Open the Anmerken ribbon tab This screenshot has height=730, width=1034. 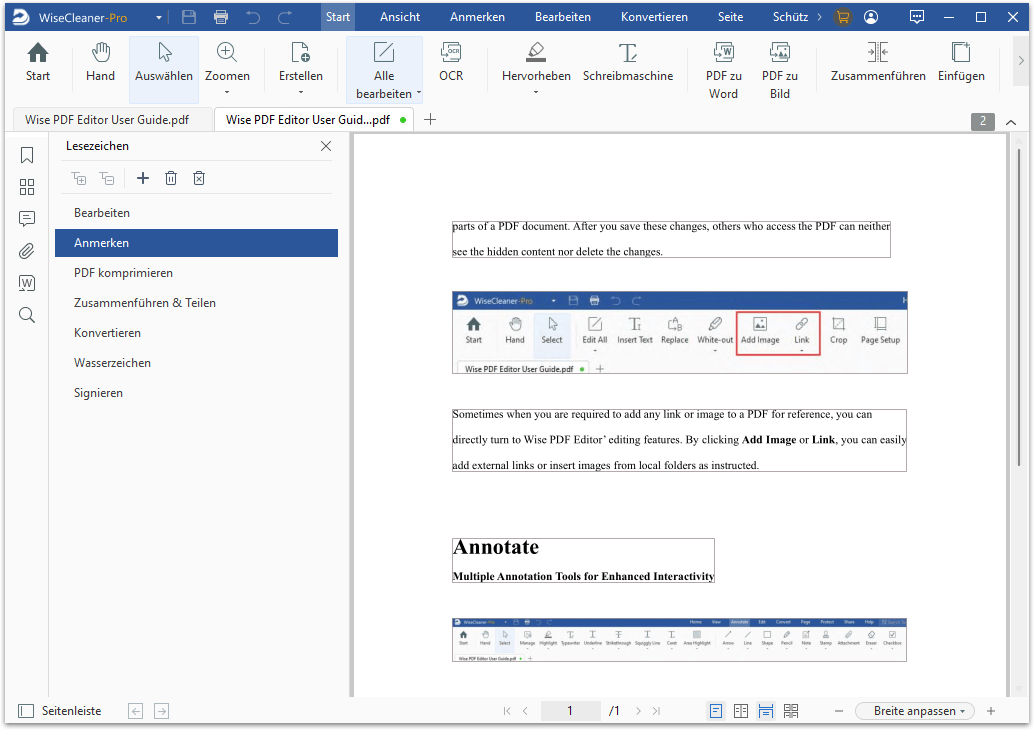click(x=477, y=17)
